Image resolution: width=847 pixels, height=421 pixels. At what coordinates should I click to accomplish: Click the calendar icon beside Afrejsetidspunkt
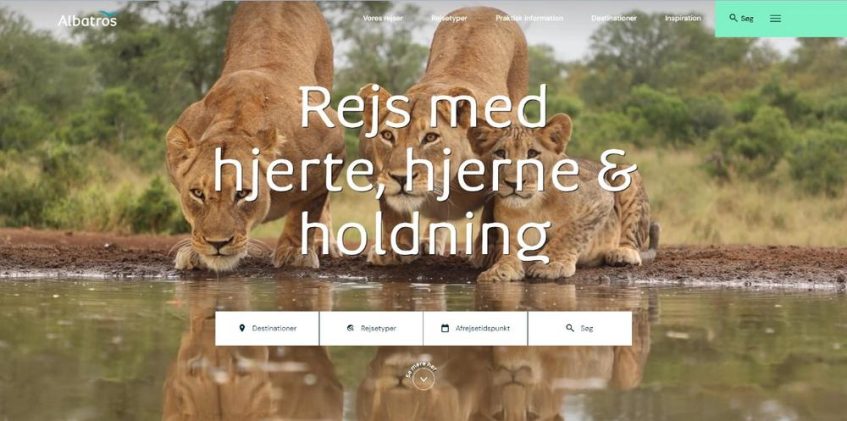point(445,328)
